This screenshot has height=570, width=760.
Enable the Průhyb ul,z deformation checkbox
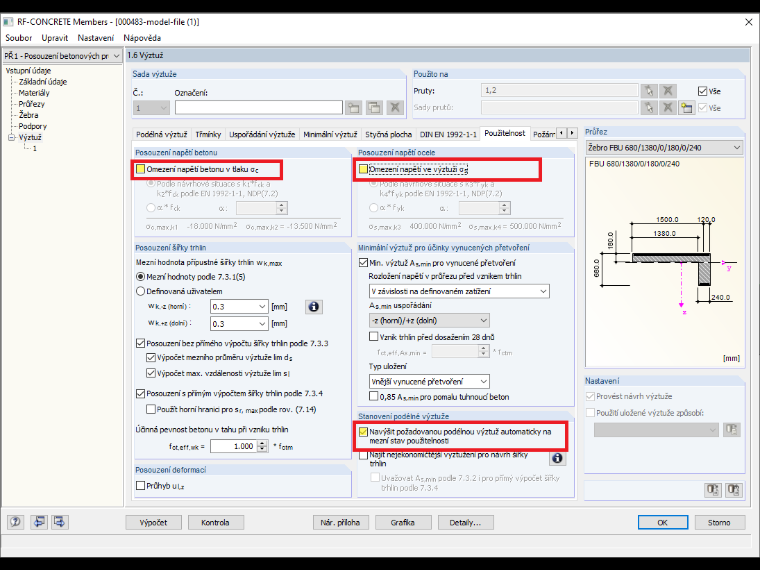(x=141, y=485)
